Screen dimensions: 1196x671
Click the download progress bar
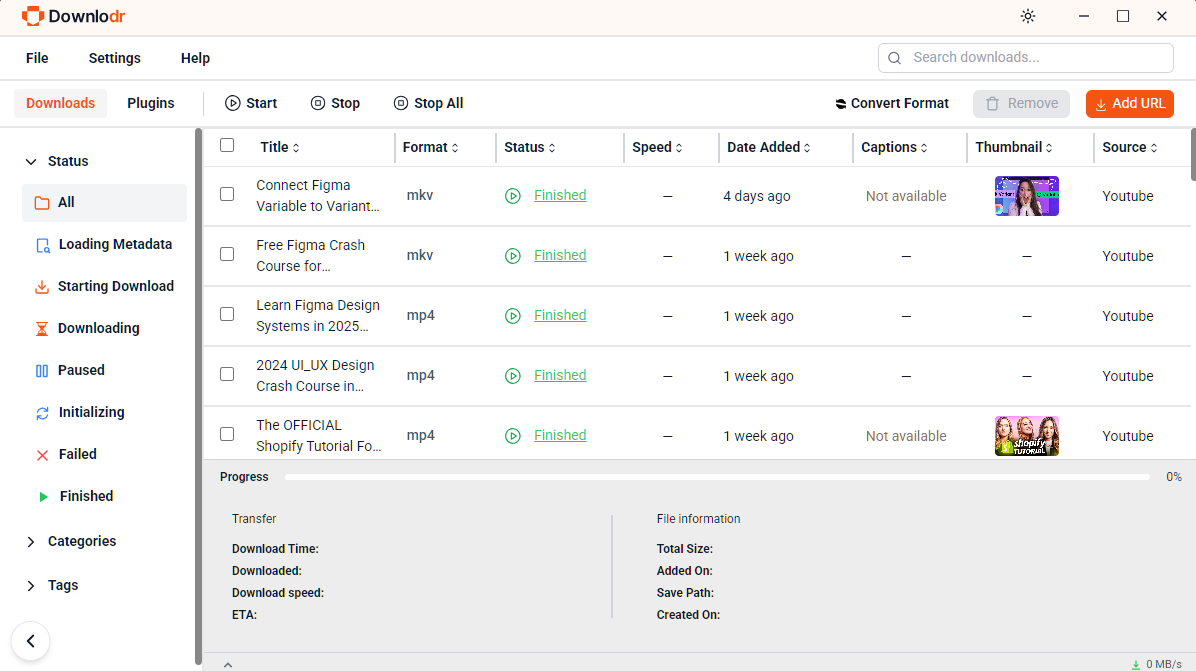point(716,477)
